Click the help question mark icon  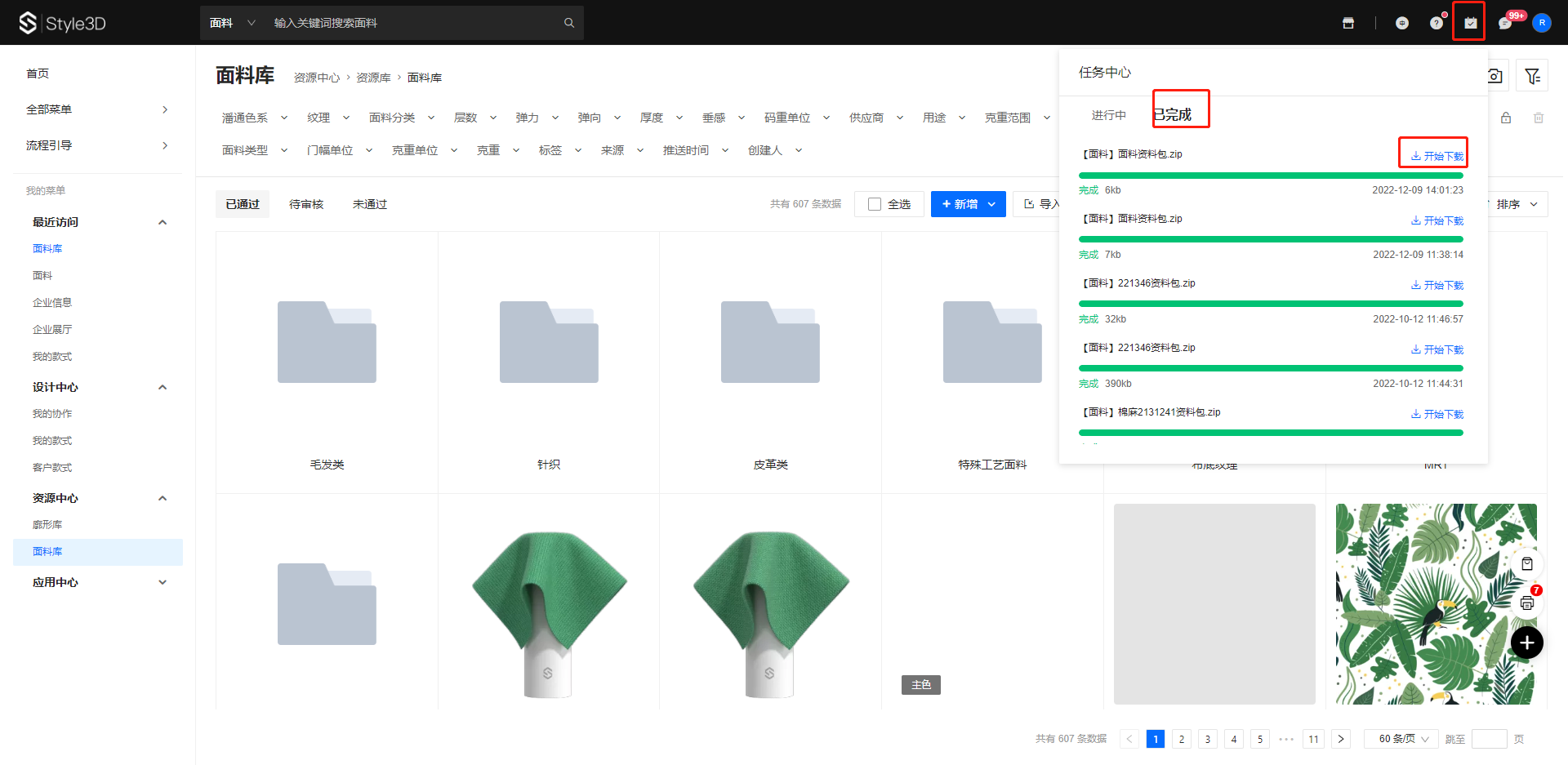click(1437, 23)
